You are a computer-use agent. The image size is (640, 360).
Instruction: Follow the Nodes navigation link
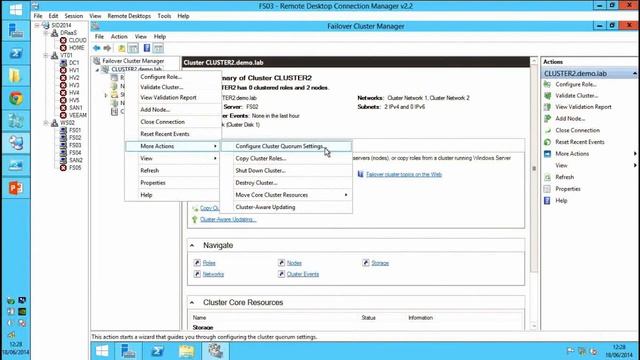point(294,263)
